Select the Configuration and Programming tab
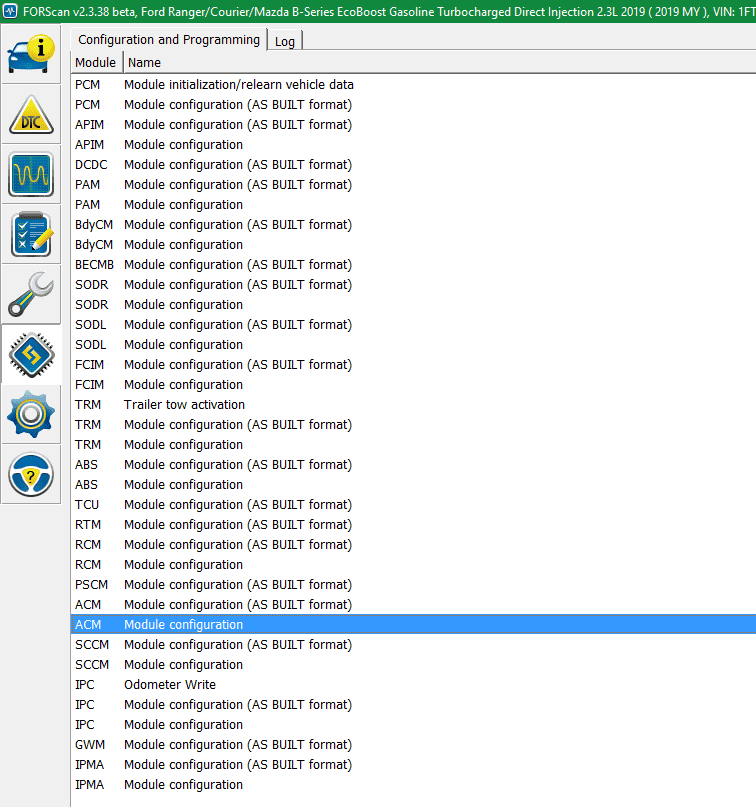The width and height of the screenshot is (756, 807). point(169,40)
